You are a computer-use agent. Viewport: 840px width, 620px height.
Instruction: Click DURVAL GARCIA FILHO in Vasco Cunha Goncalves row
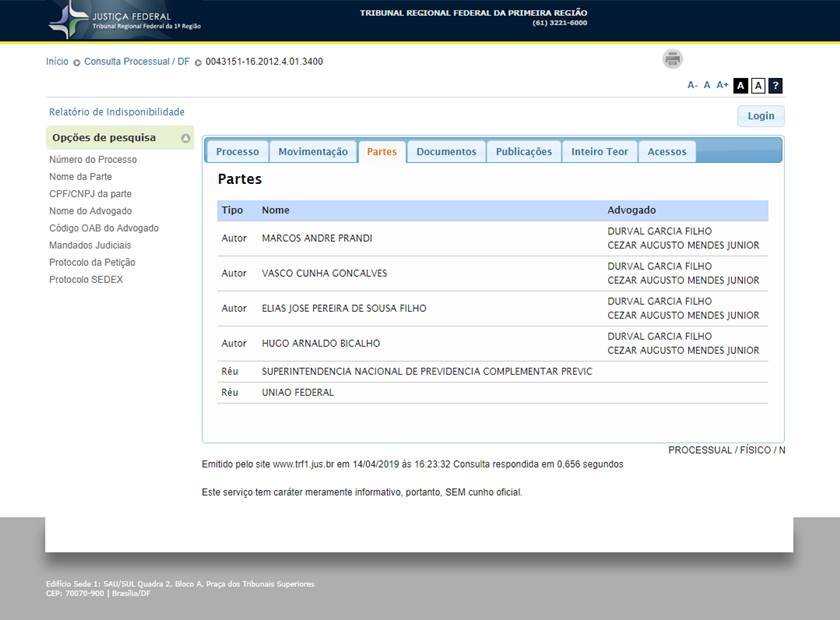(x=659, y=266)
